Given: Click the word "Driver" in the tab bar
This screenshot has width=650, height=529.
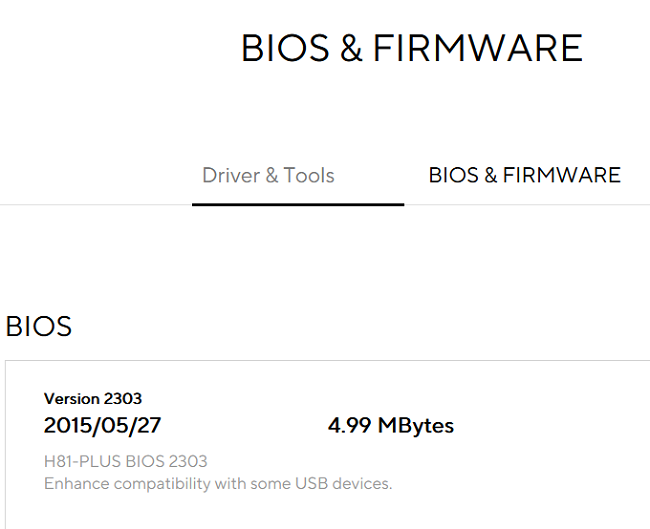Looking at the screenshot, I should [x=230, y=176].
